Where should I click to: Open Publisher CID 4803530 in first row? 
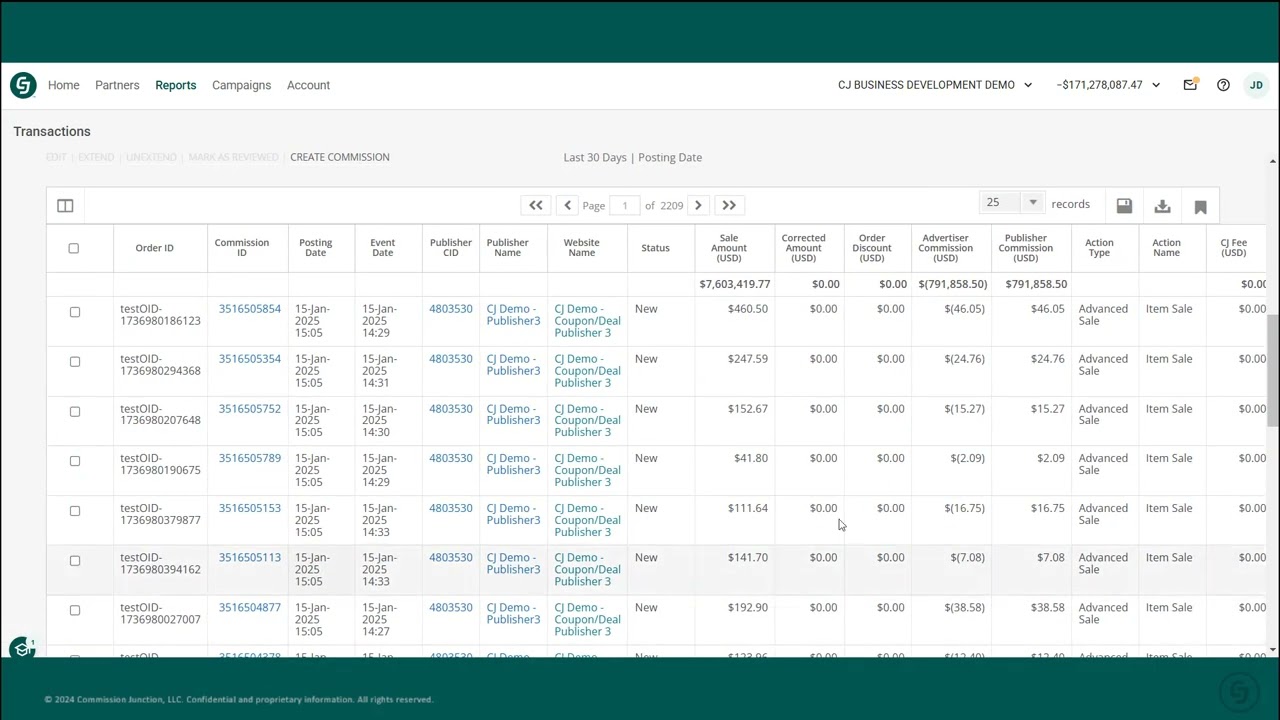click(x=451, y=309)
